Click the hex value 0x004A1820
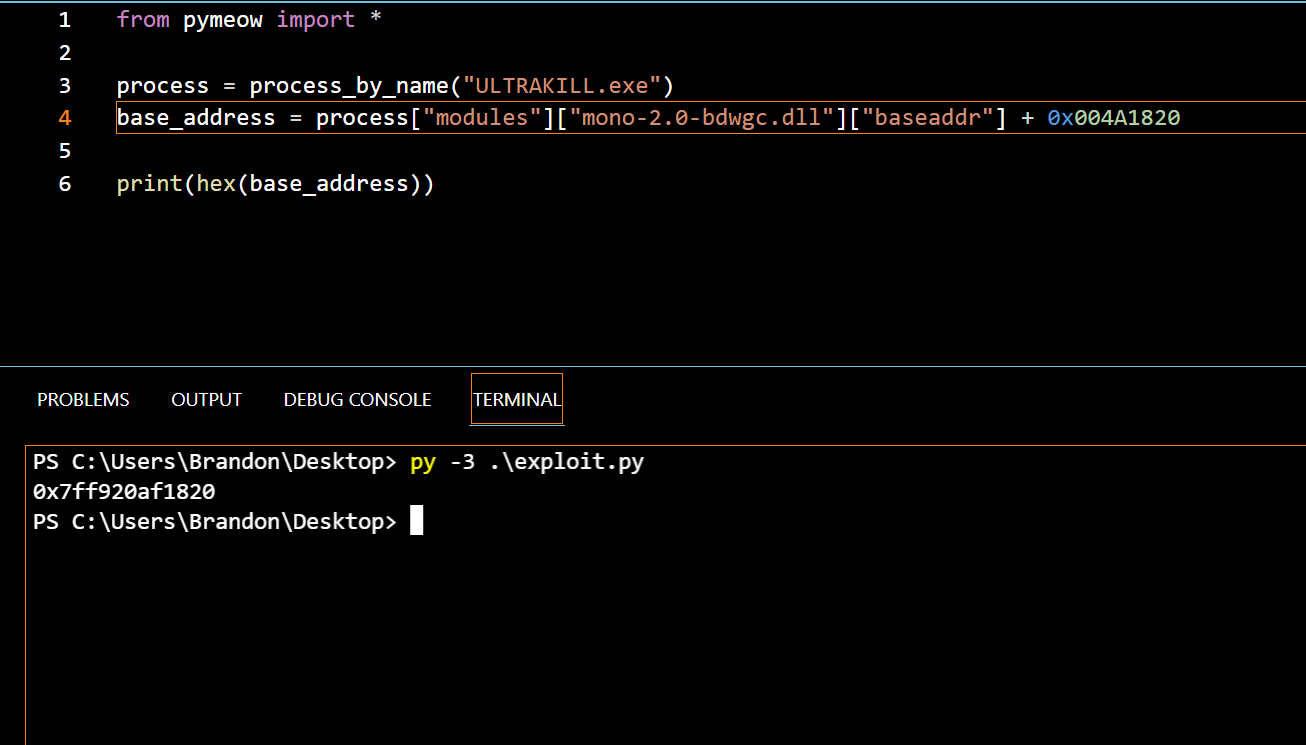Screen dimensions: 1306x745 click(1114, 118)
